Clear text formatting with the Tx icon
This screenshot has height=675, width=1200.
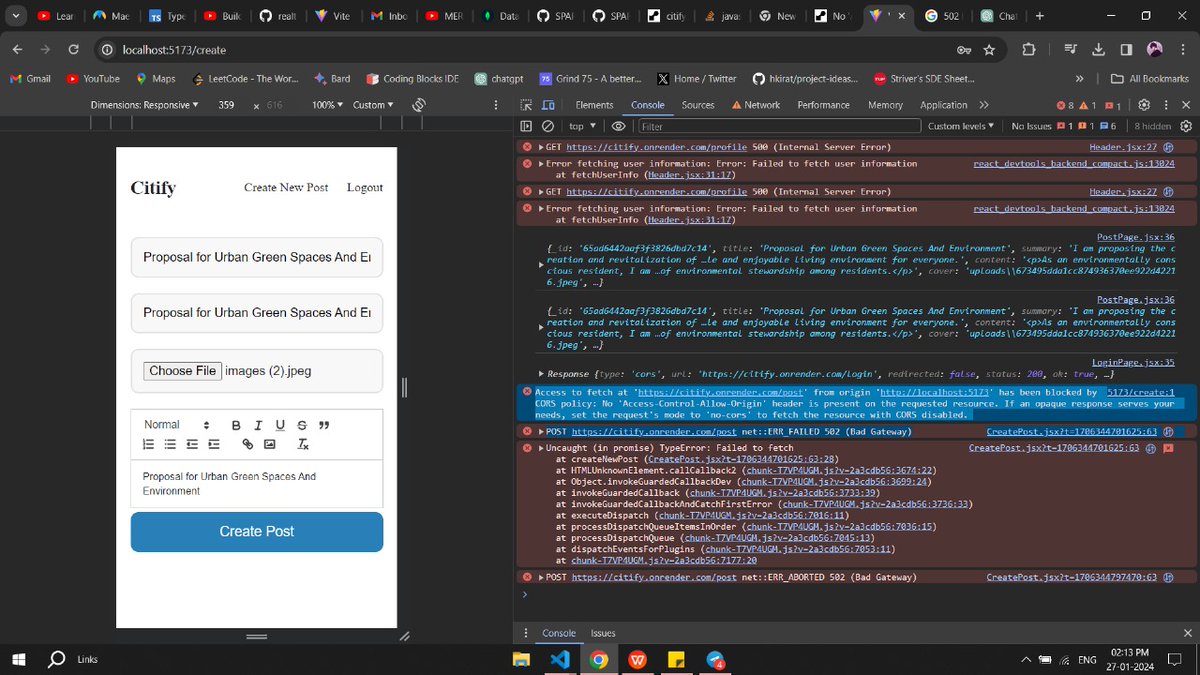coord(303,444)
